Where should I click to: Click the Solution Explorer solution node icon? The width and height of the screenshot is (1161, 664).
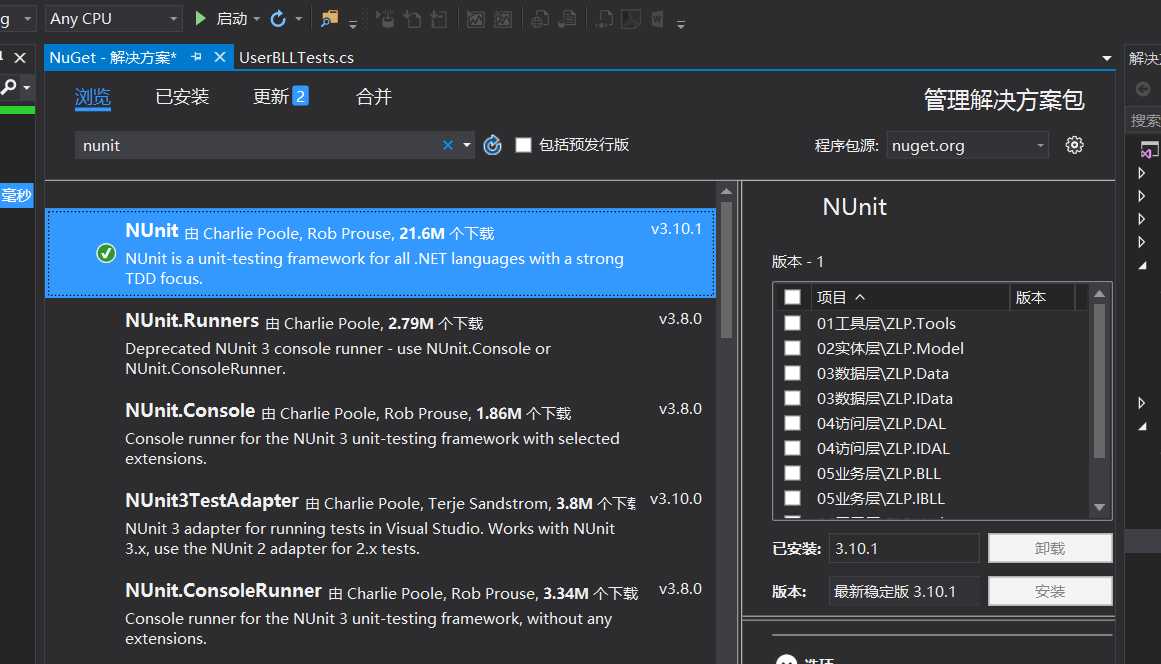click(x=1148, y=150)
